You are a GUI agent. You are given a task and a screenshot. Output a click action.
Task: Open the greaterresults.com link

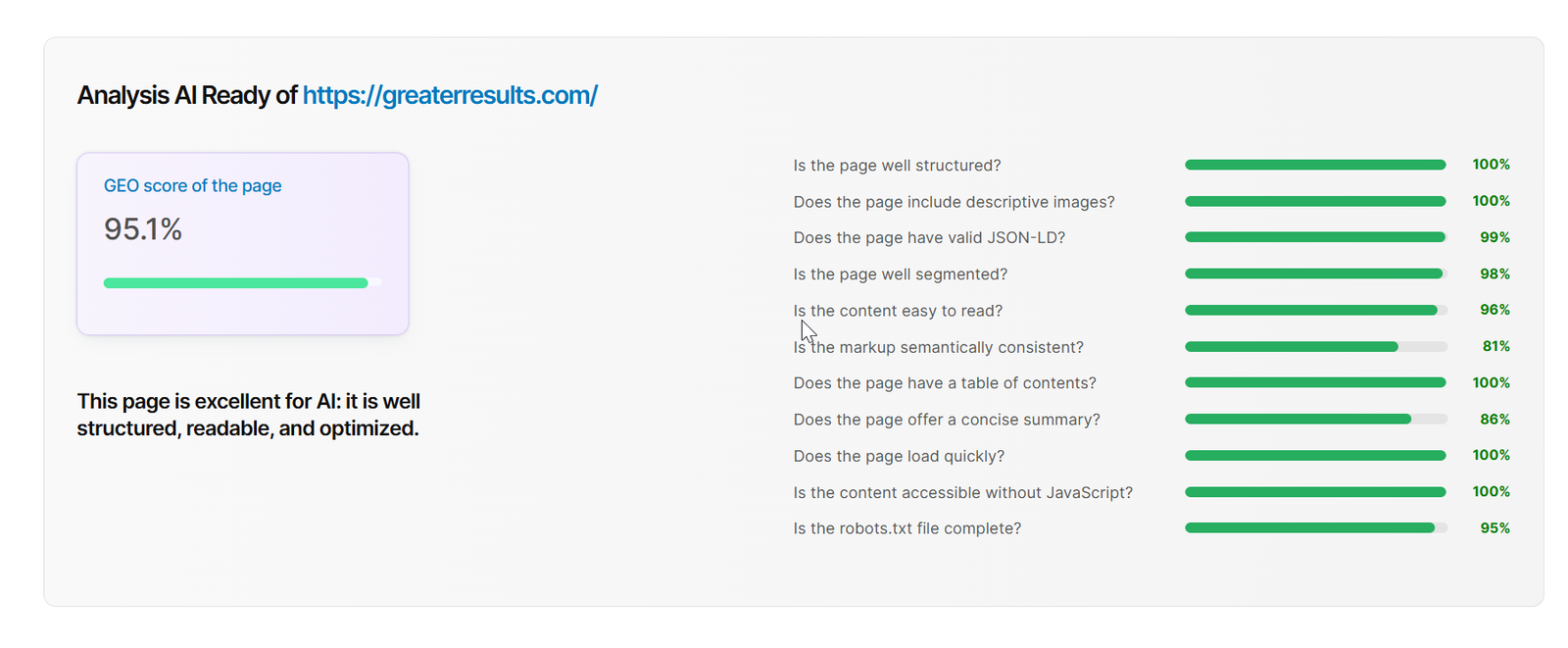coord(450,95)
